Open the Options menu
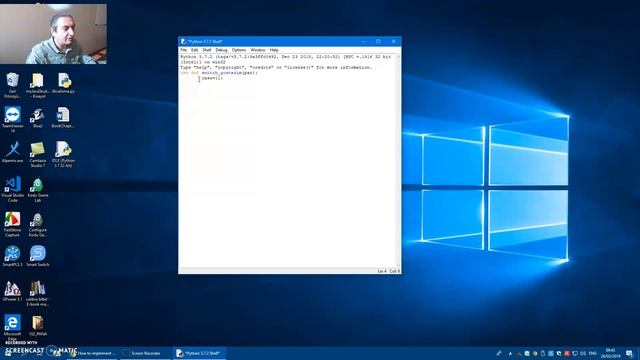The width and height of the screenshot is (640, 360). click(x=239, y=50)
